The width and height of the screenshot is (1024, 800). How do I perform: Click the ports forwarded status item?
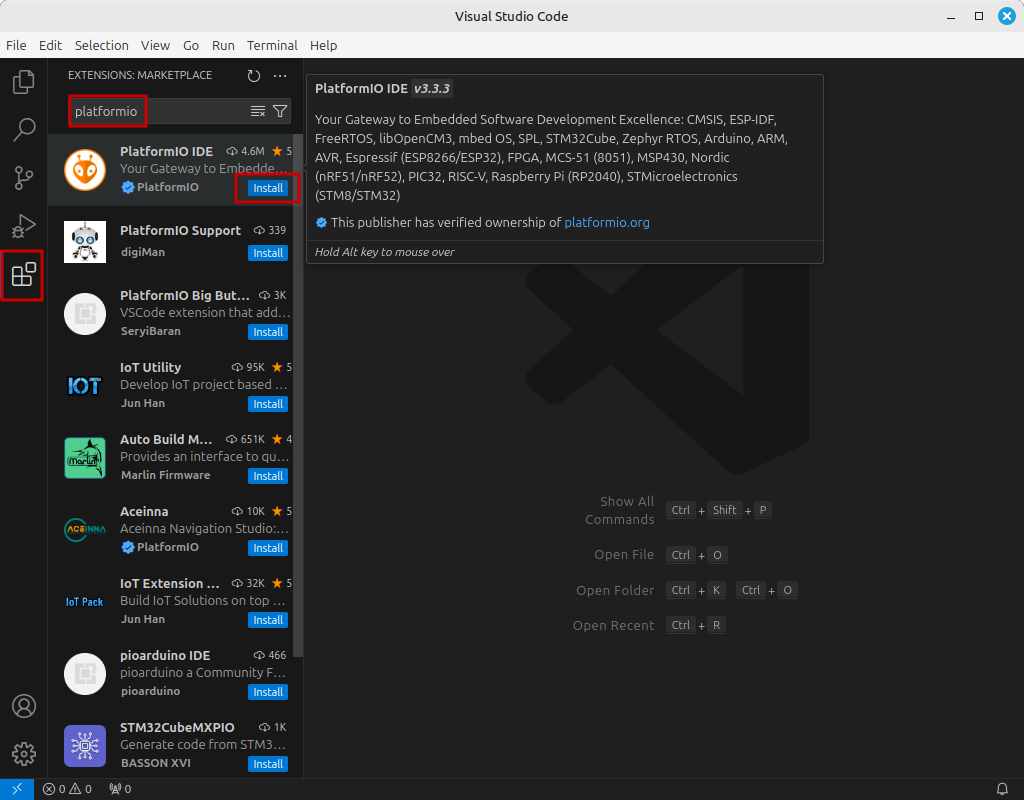pos(120,789)
